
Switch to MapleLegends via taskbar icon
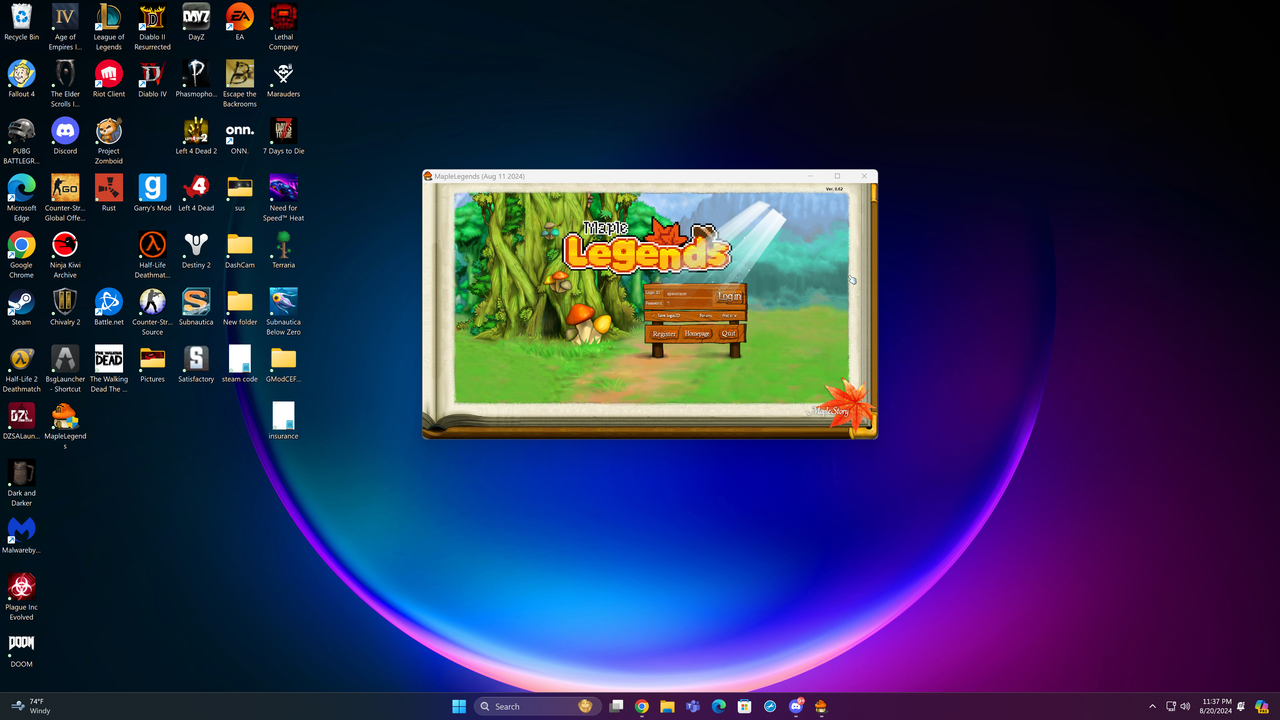click(x=821, y=706)
